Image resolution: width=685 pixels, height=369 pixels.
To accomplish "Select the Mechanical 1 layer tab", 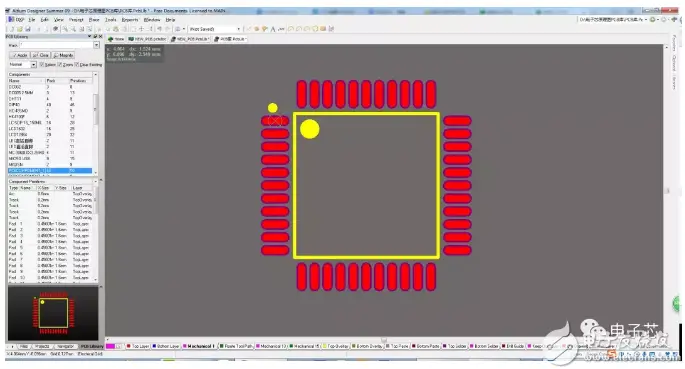I will tap(199, 346).
